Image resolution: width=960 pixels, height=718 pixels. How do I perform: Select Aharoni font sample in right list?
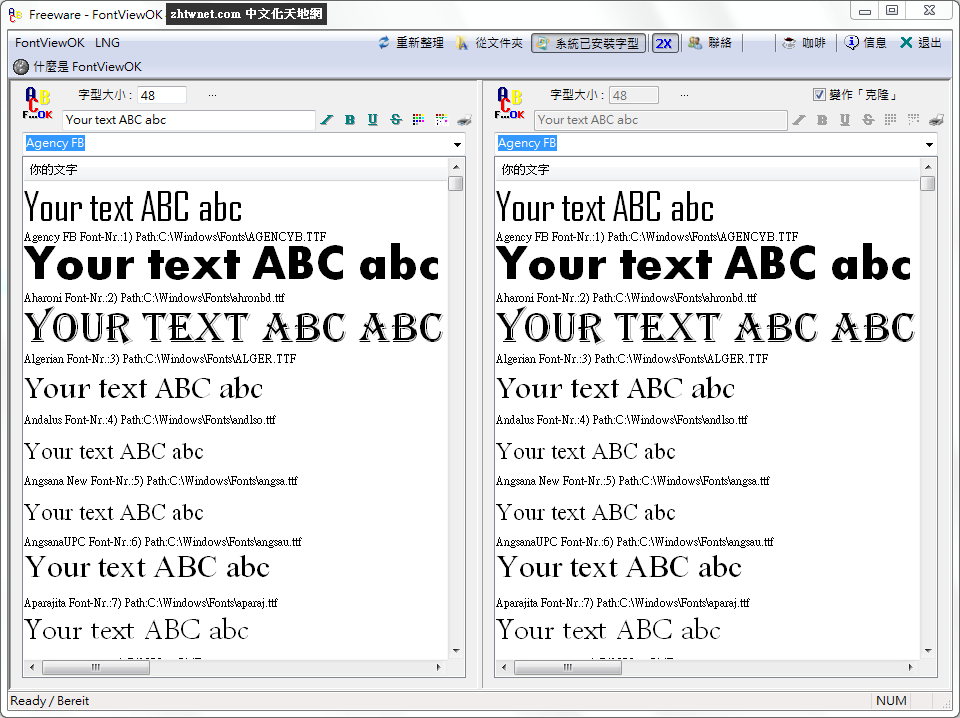point(703,264)
